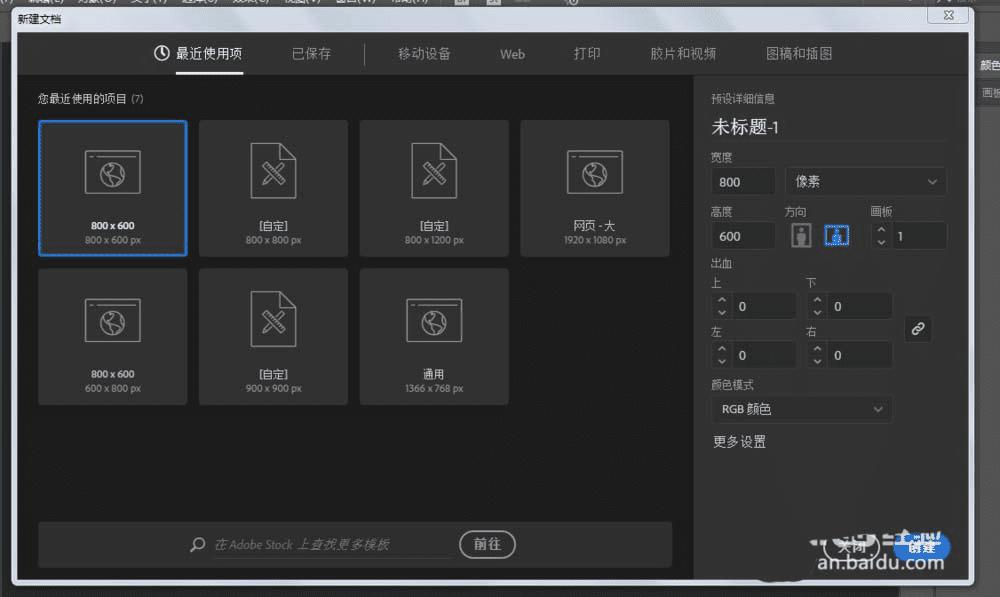The height and width of the screenshot is (597, 1000).
Task: Click the 高度 field showing 600
Action: pos(743,236)
